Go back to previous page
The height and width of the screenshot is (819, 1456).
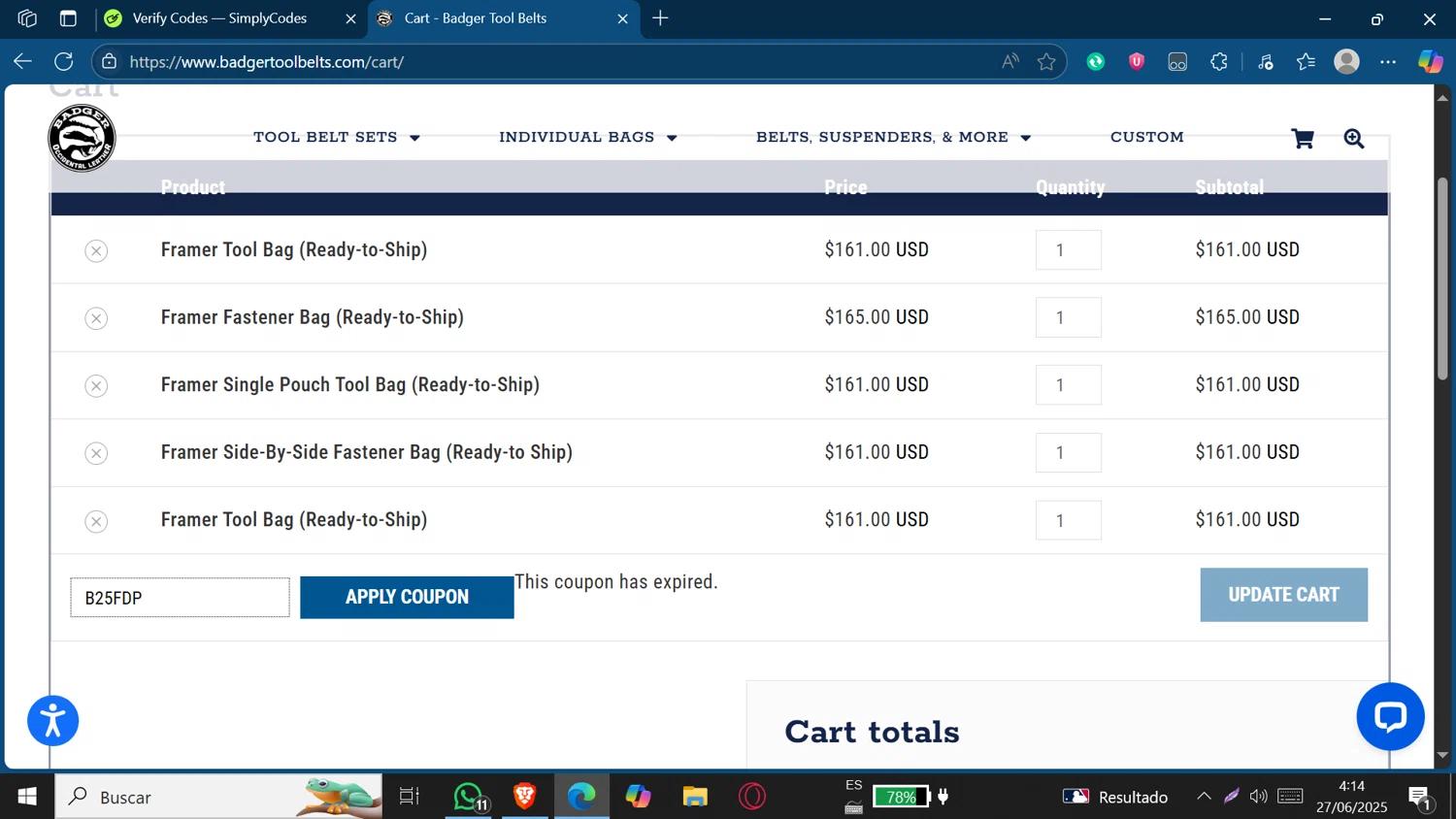tap(22, 61)
